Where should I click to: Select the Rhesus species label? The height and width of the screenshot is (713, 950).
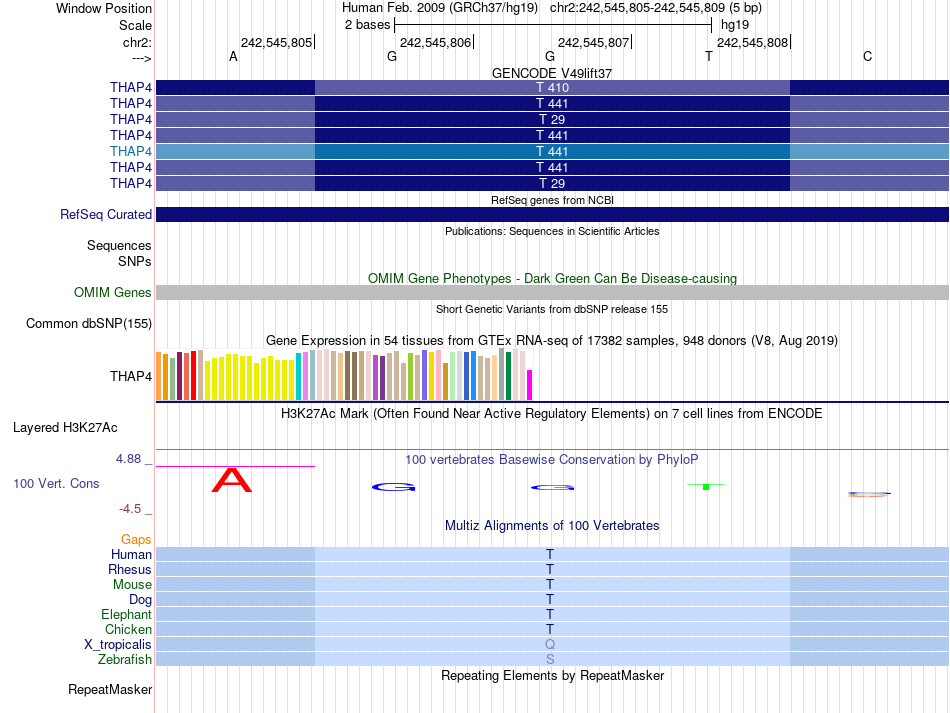pyautogui.click(x=130, y=569)
